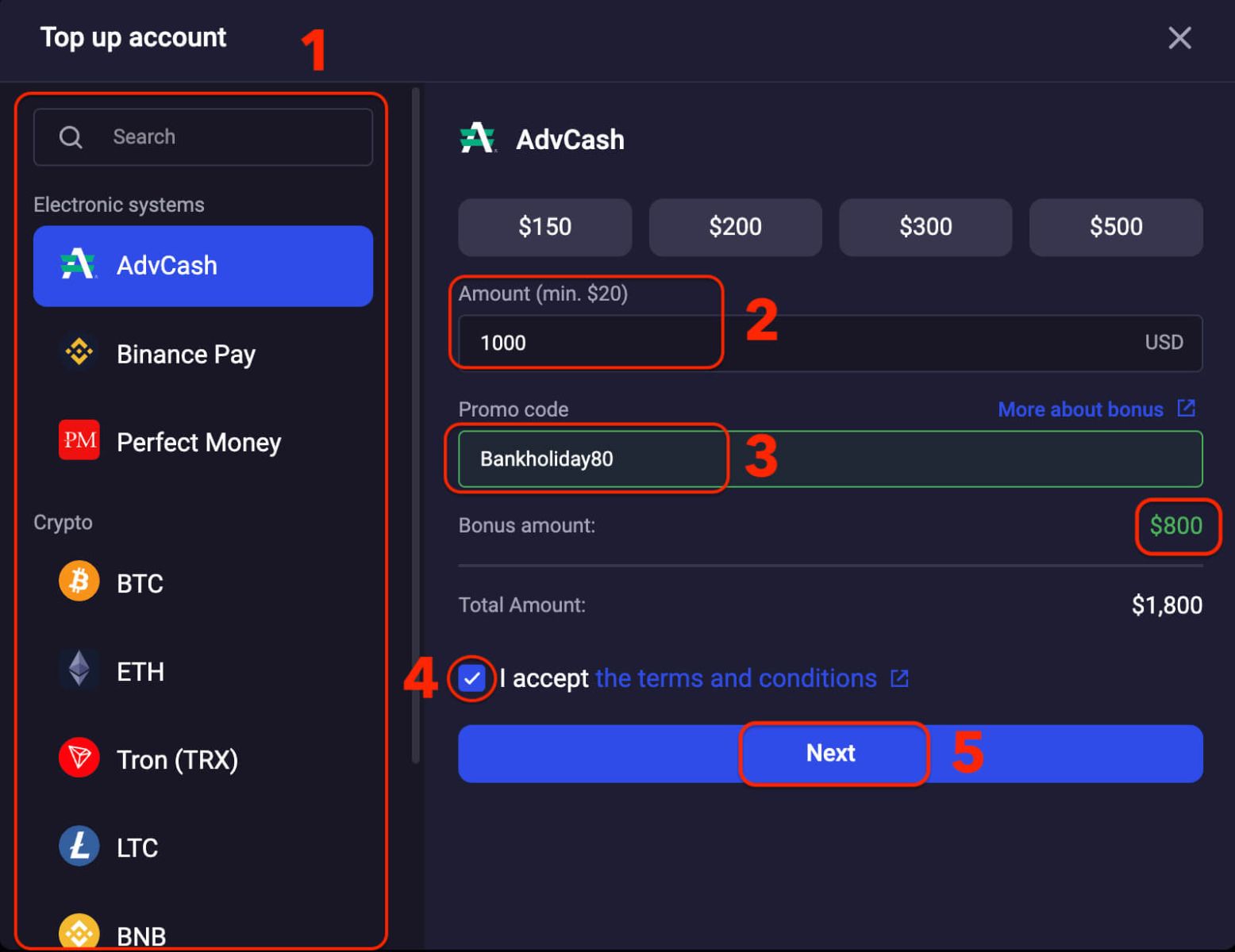Select the ETH crypto icon
The width and height of the screenshot is (1235, 952).
tap(79, 670)
